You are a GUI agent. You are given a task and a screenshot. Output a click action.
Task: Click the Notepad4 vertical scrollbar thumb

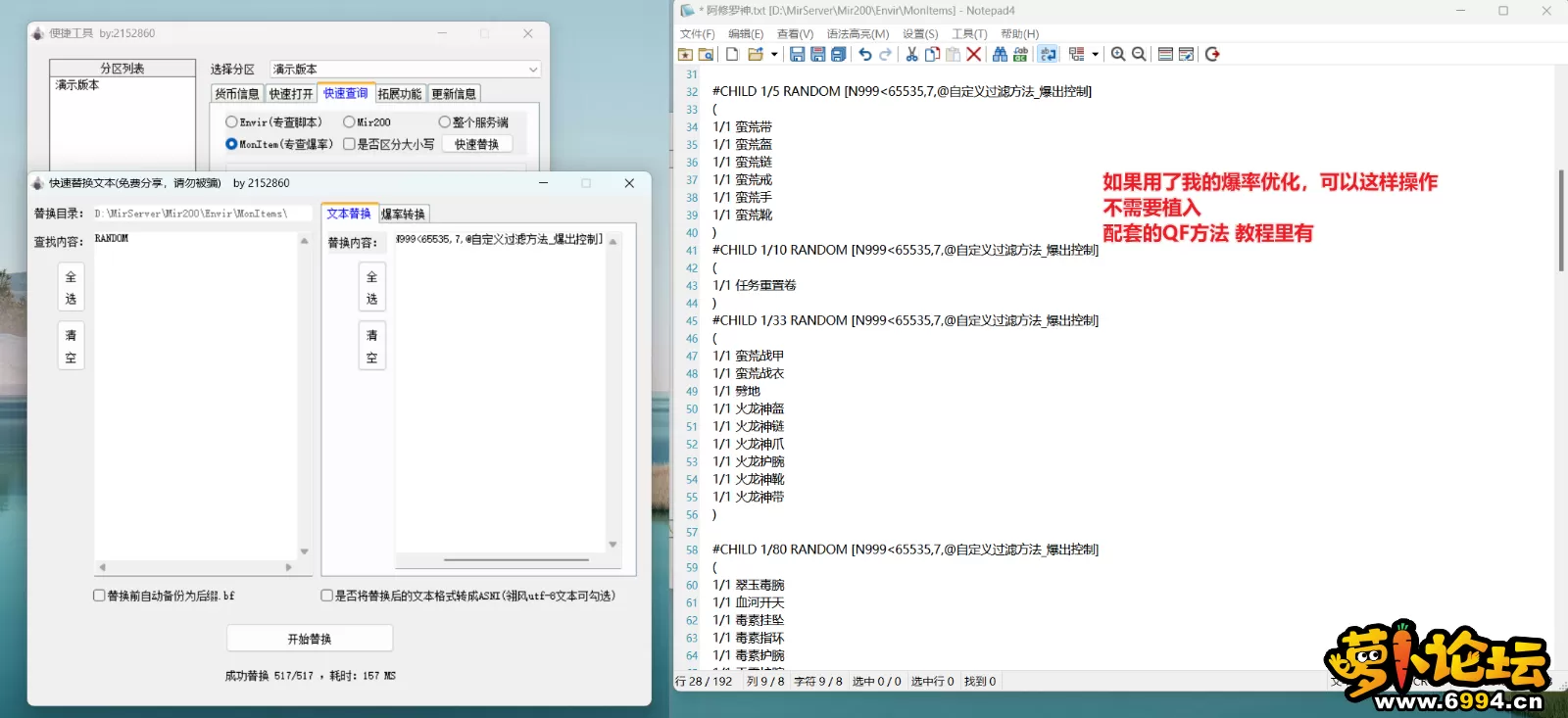tap(1561, 220)
